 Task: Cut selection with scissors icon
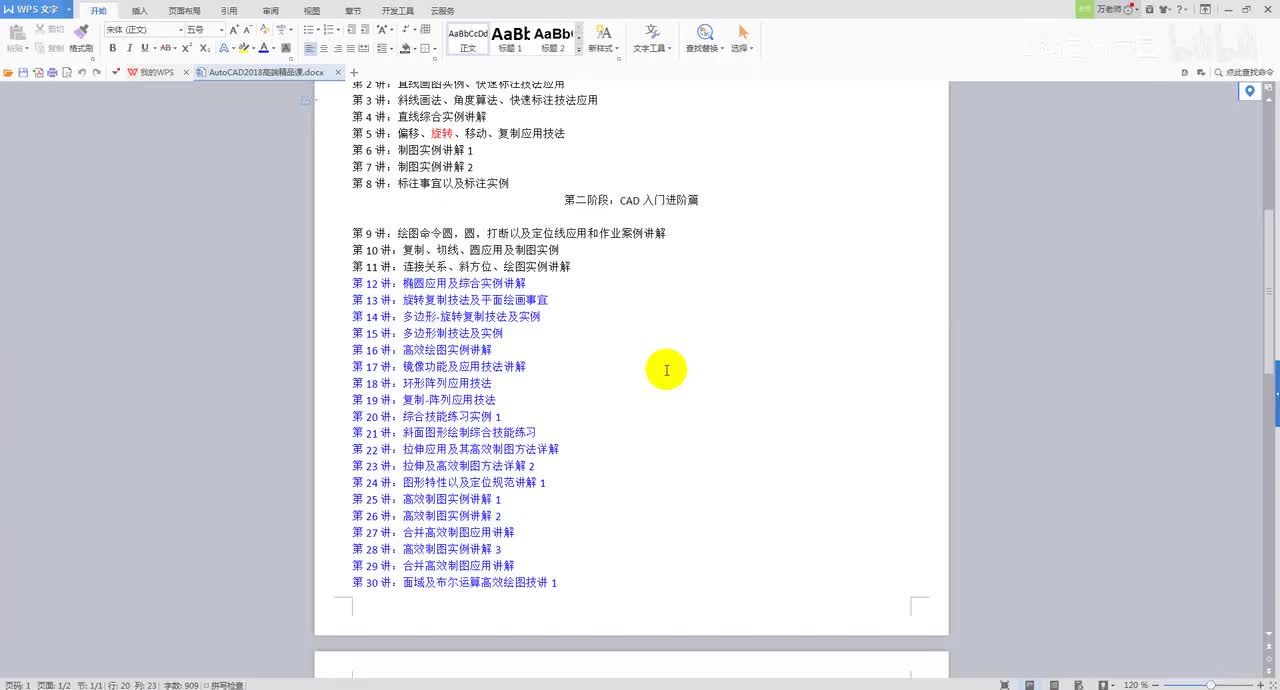[x=40, y=30]
